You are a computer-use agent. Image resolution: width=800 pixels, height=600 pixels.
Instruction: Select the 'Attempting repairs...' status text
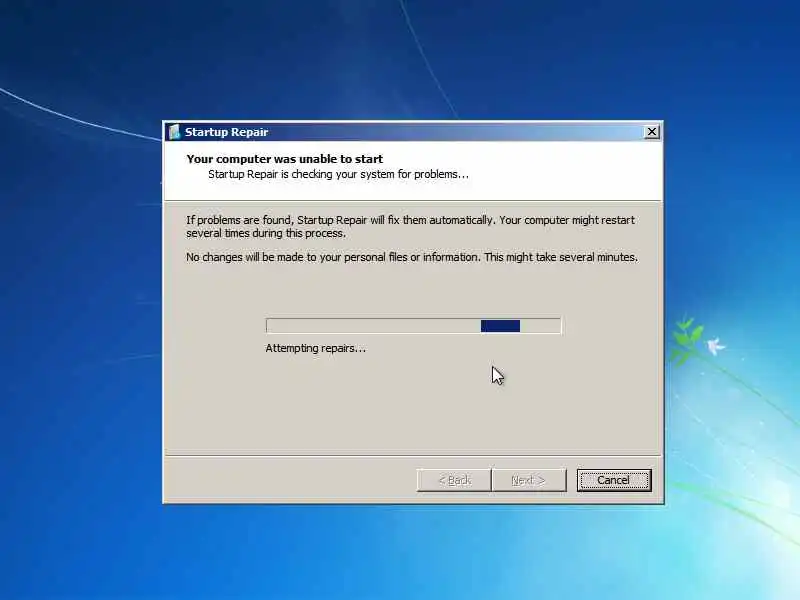tap(315, 348)
